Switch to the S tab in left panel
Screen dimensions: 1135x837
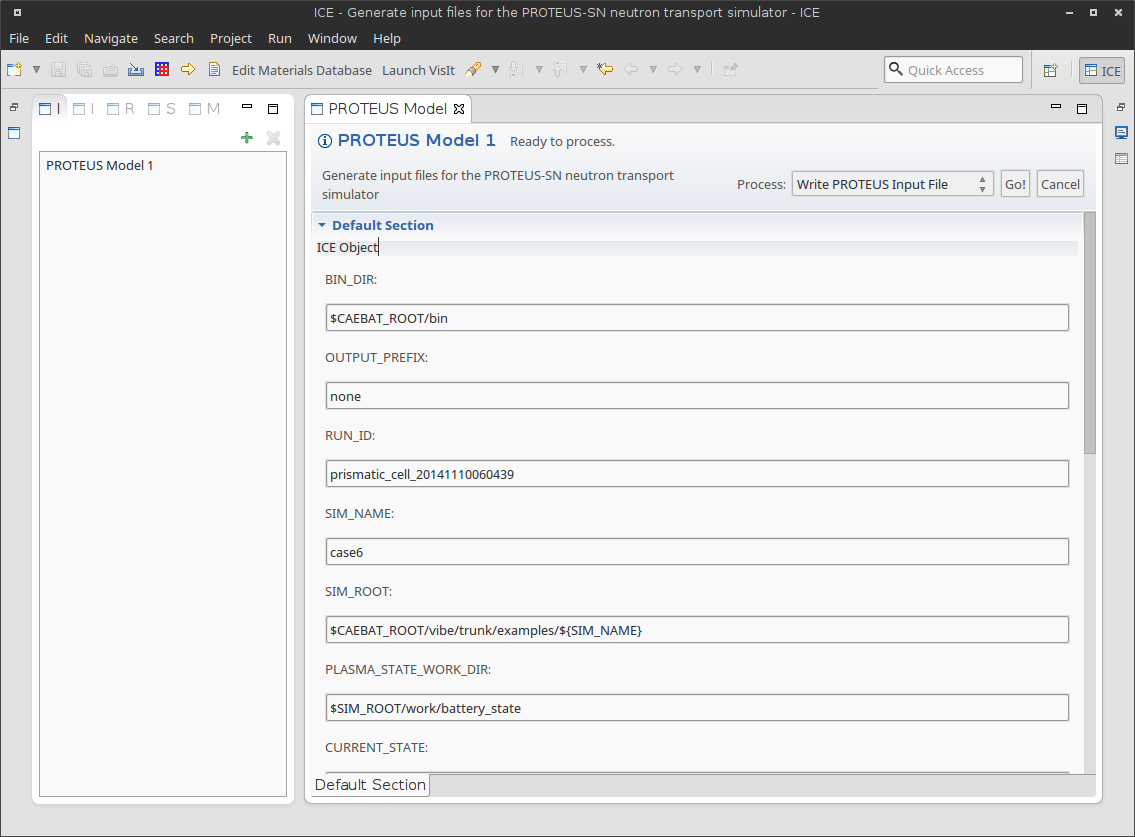[161, 109]
